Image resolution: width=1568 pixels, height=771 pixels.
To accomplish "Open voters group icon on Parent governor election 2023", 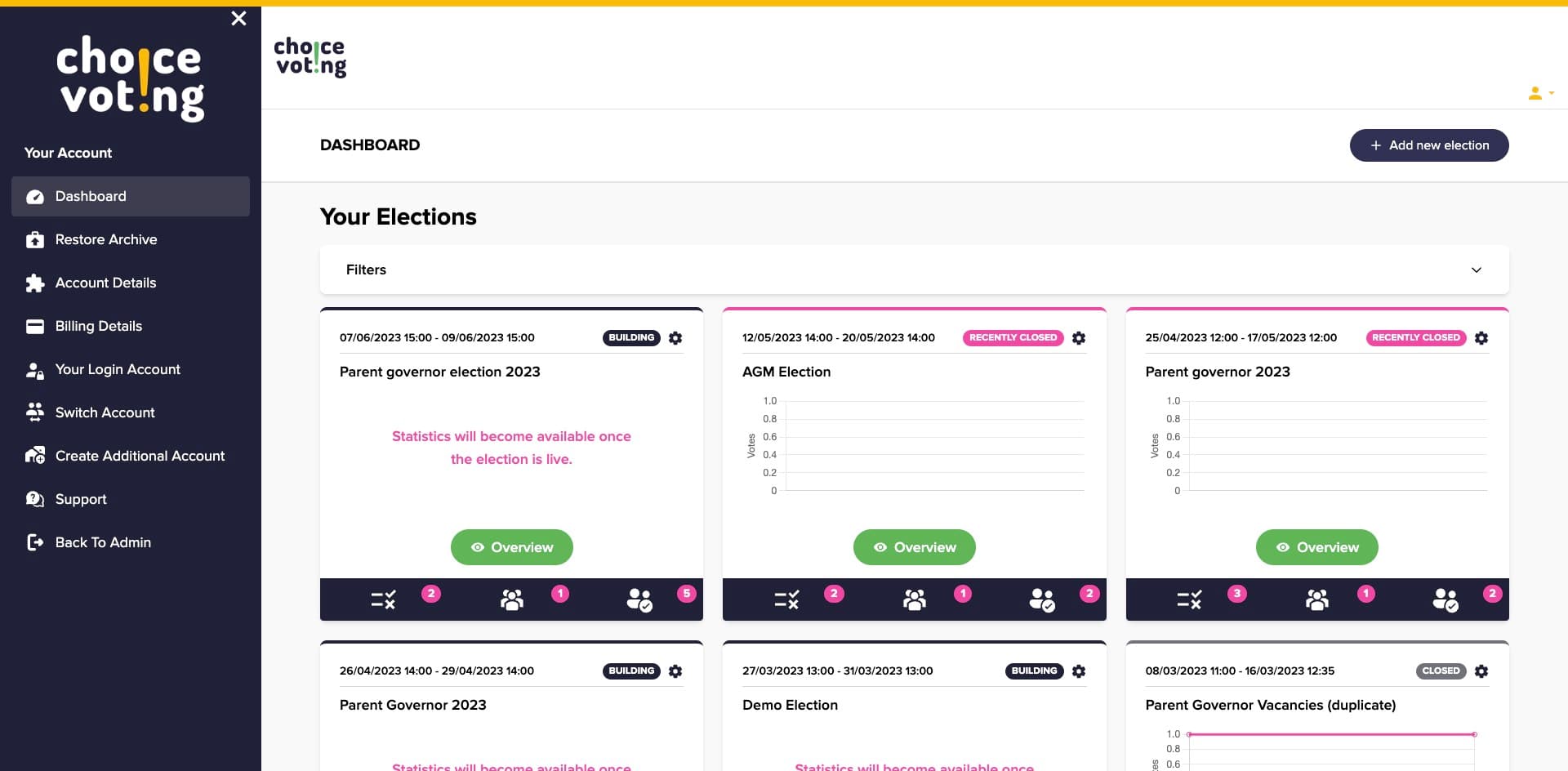I will (x=512, y=600).
